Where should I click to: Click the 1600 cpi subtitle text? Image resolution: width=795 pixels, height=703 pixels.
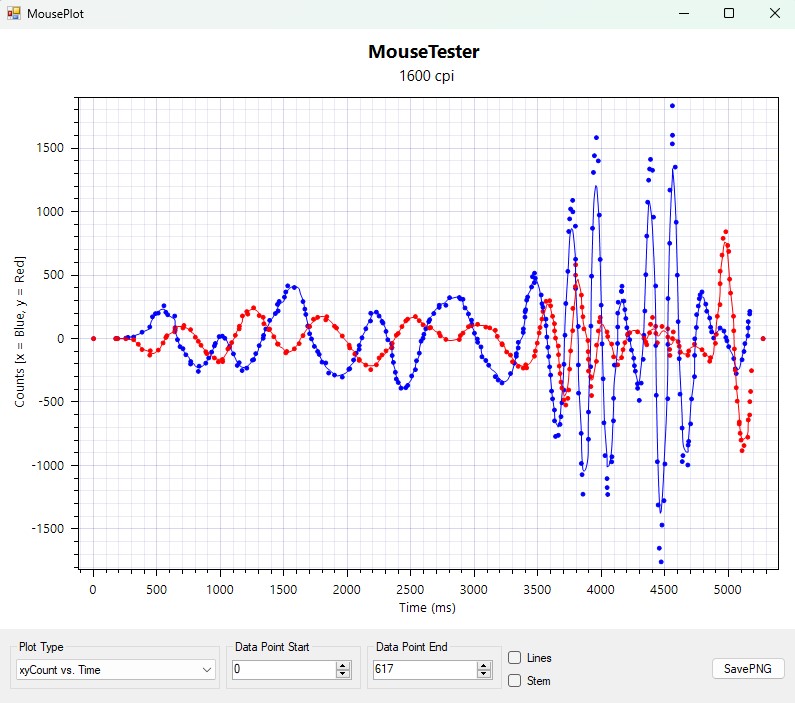click(423, 76)
